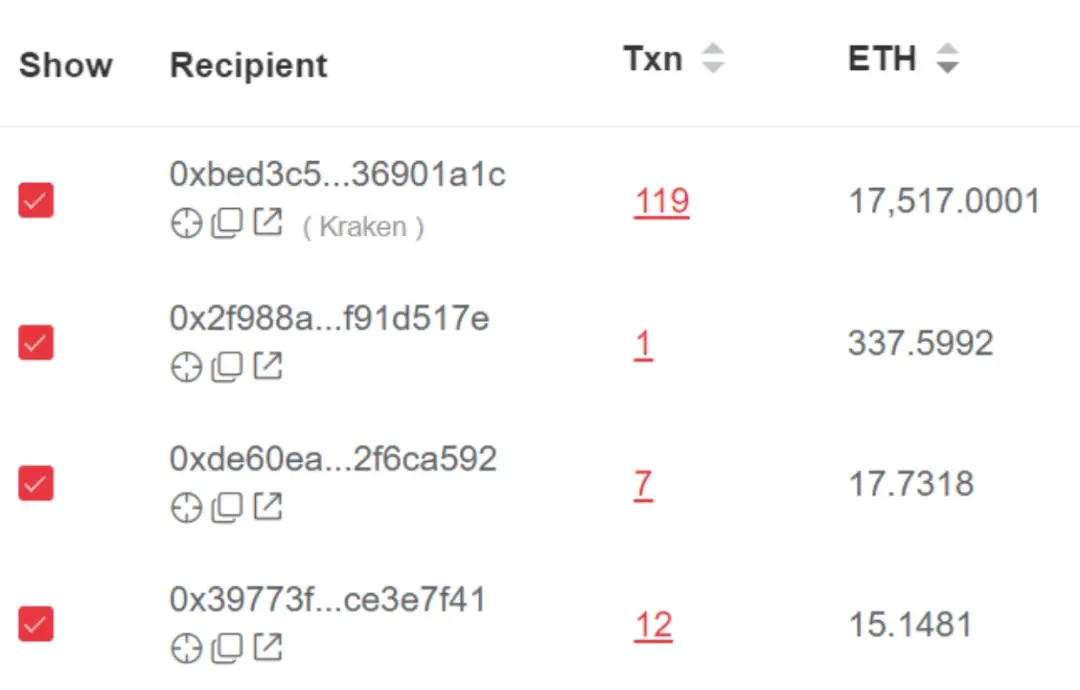Image resolution: width=1080 pixels, height=690 pixels.
Task: Open external link for 0xbed3c5...36901a1c
Action: [268, 224]
